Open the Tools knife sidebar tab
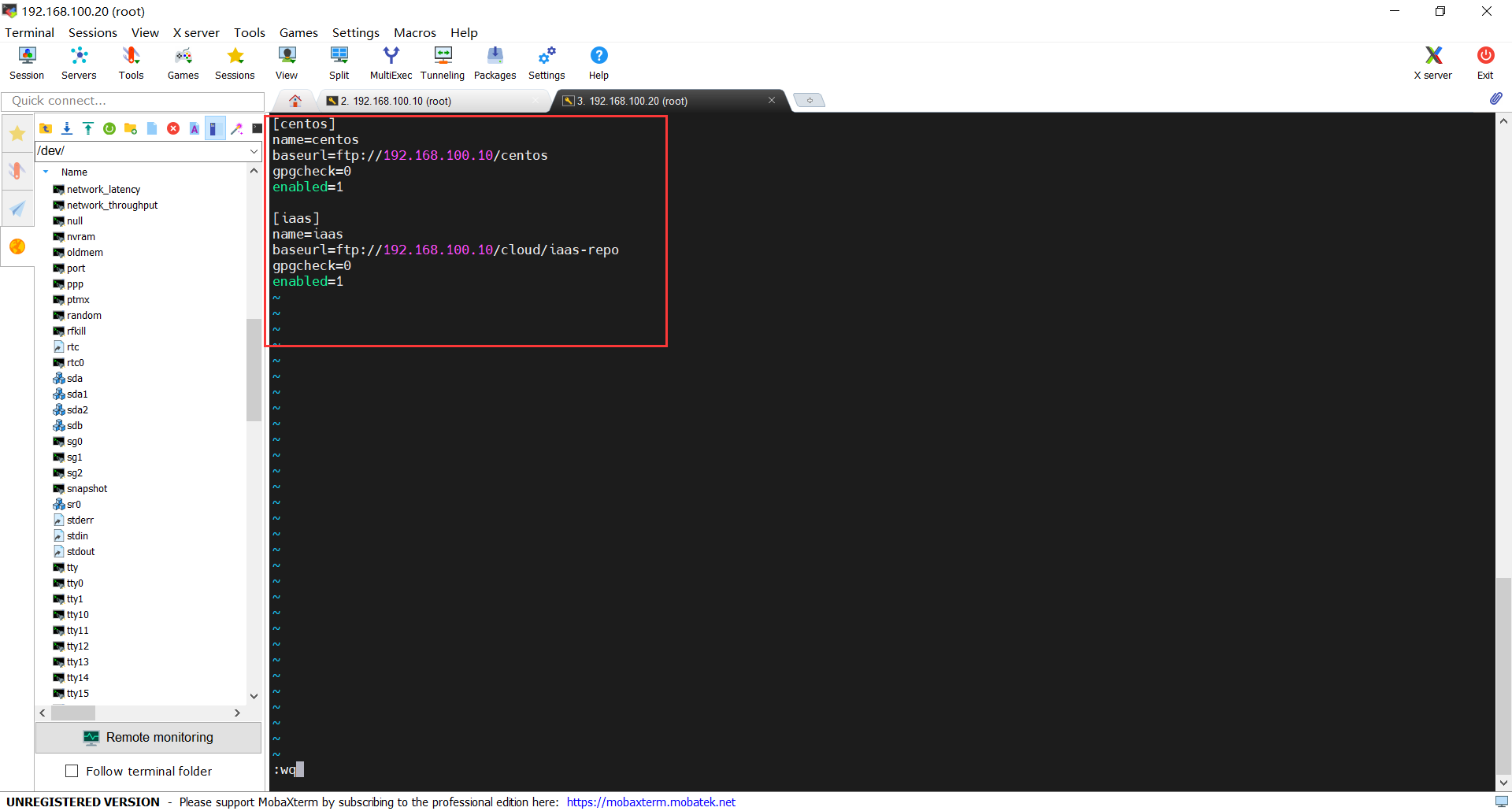The image size is (1512, 811). 17,170
